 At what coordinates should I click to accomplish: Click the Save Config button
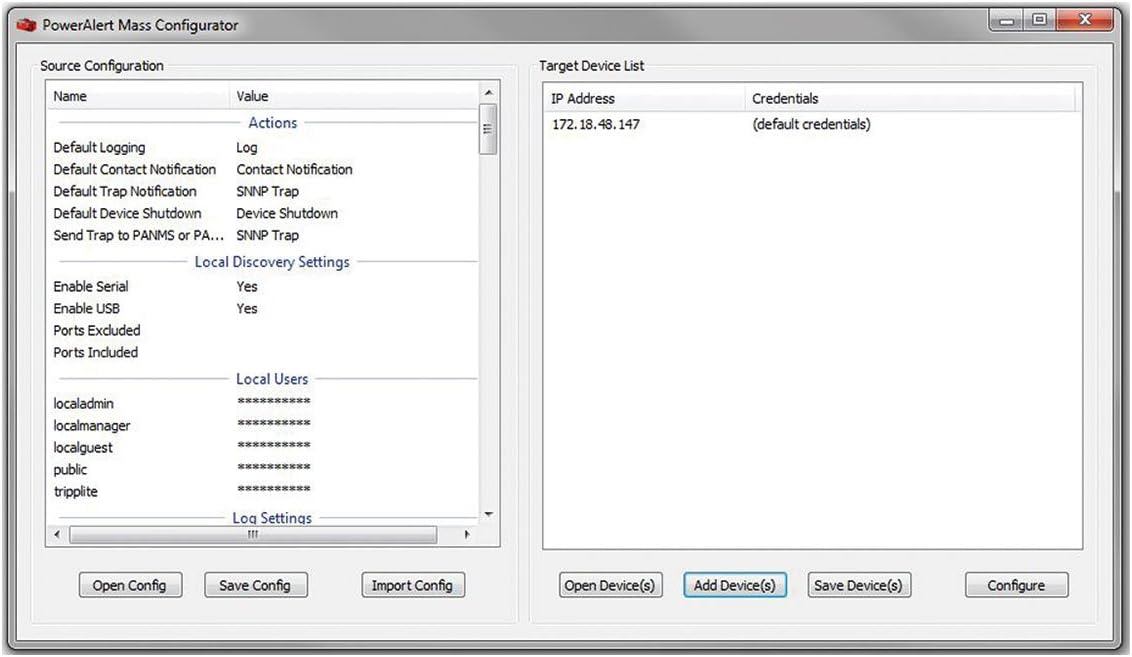click(256, 585)
